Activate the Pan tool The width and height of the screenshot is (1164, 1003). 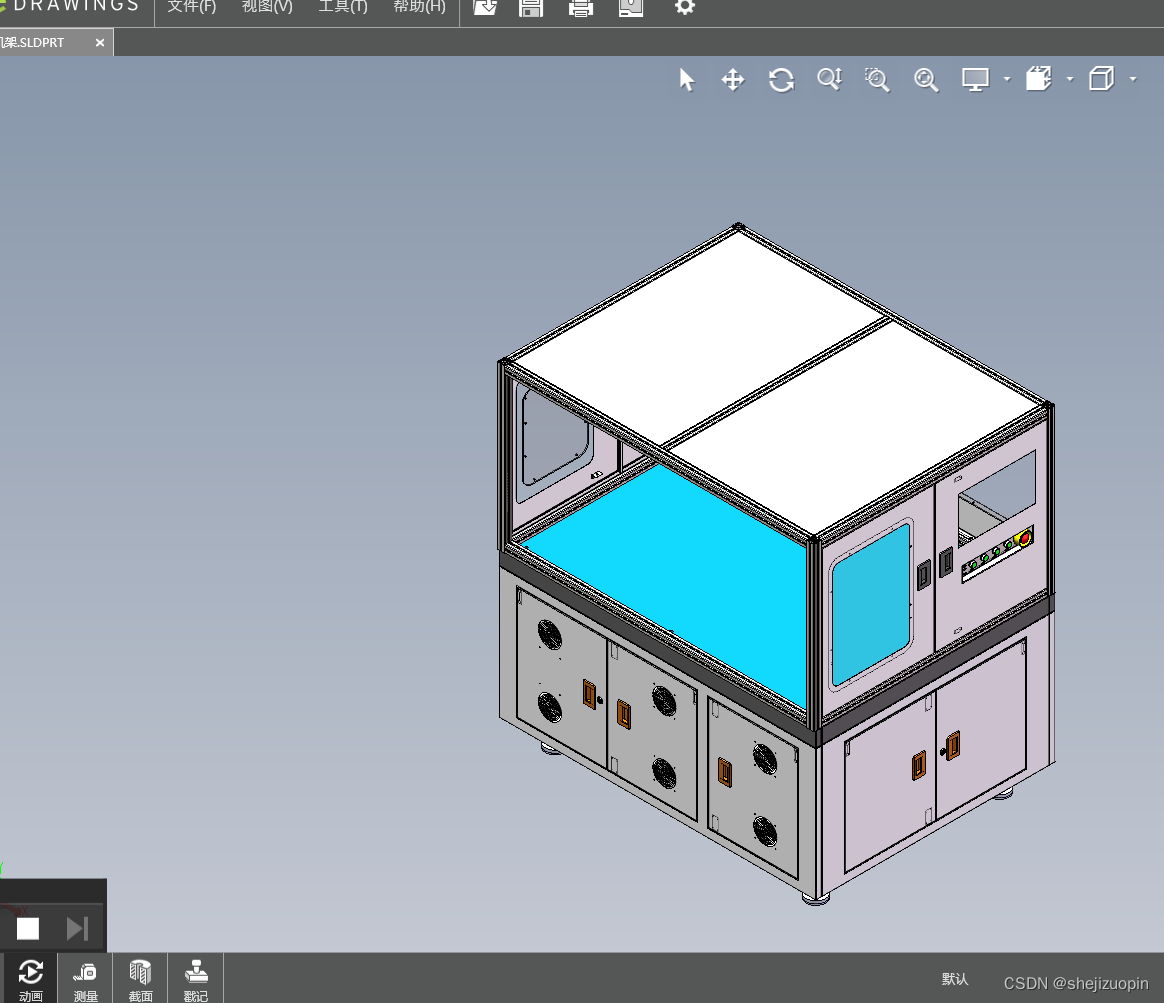click(x=733, y=79)
